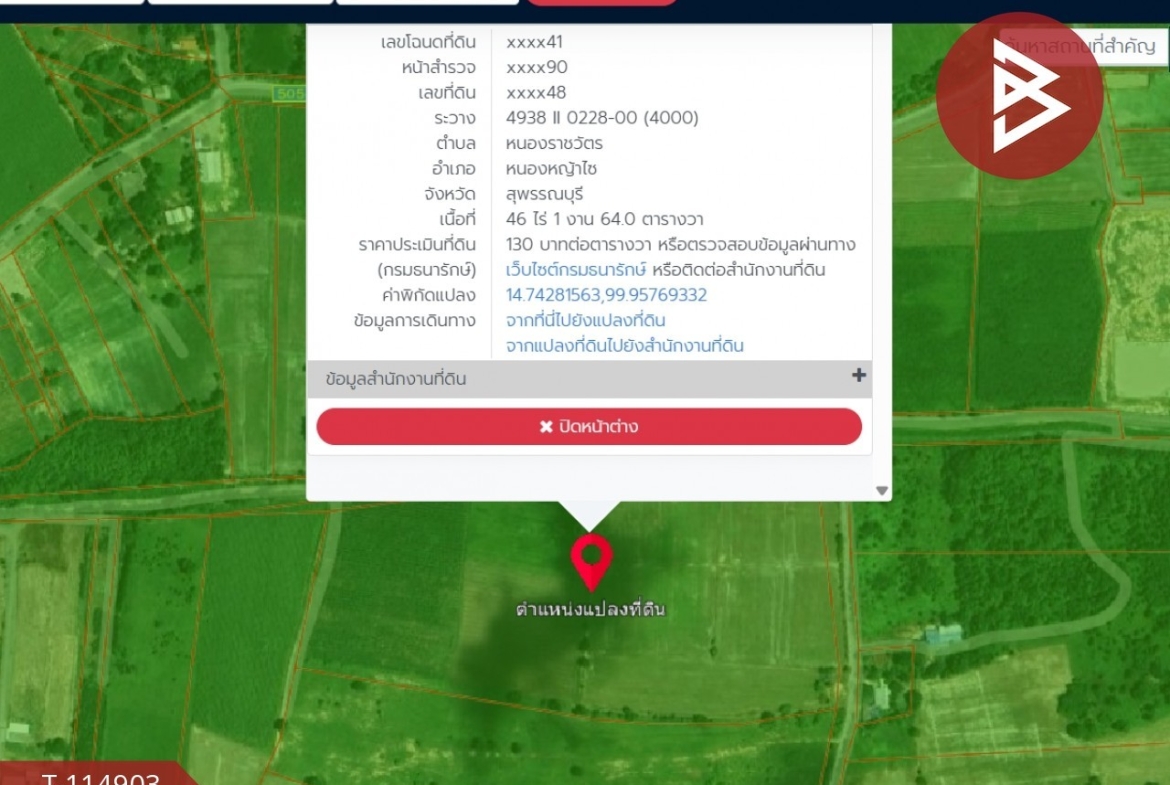Viewport: 1170px width, 785px height.
Task: Click the popup pointer tail above pin
Action: [589, 516]
